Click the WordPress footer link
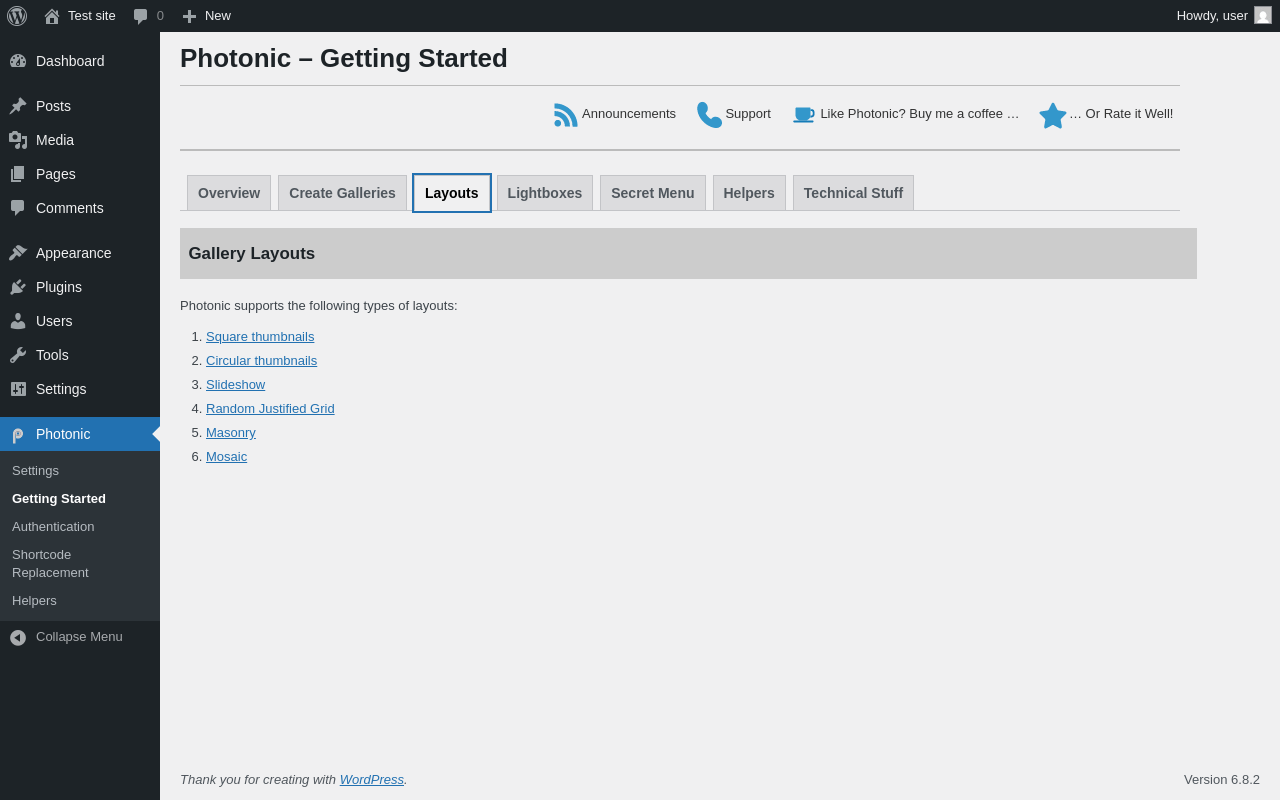The height and width of the screenshot is (800, 1280). tap(372, 780)
